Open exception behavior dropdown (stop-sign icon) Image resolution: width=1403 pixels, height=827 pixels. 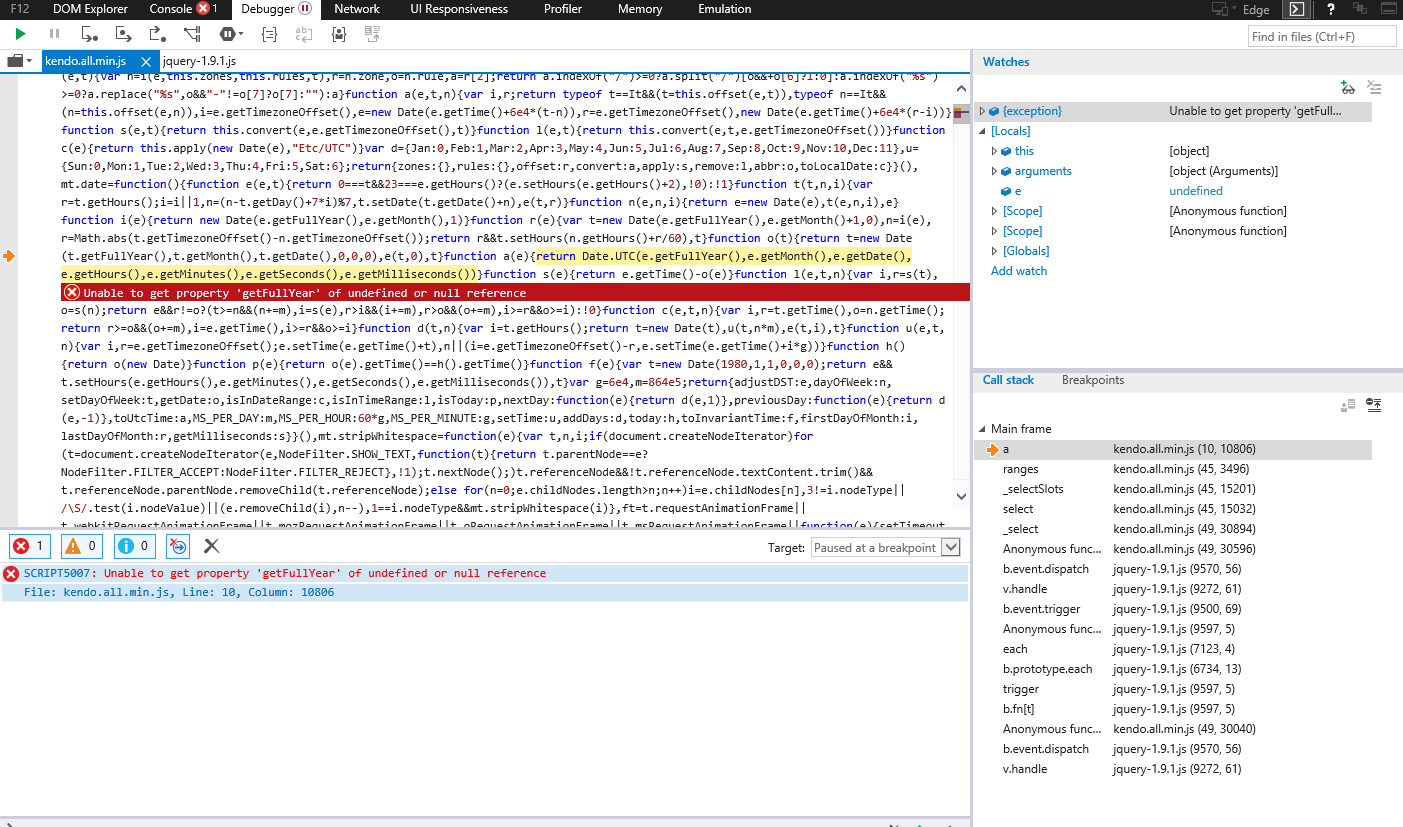(x=231, y=34)
